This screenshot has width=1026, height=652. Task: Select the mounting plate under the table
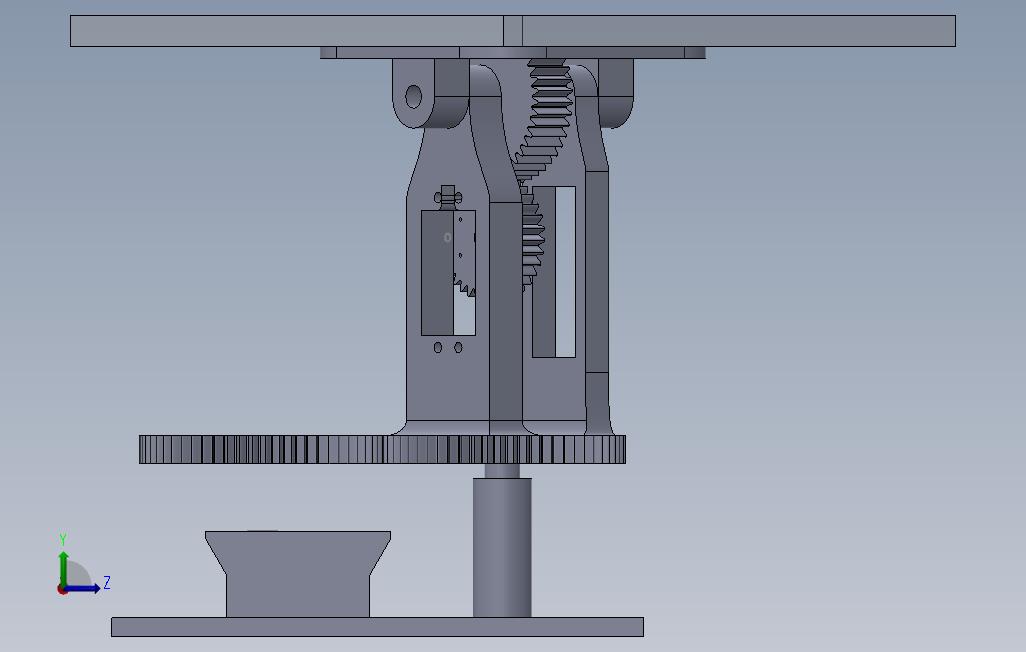pos(512,52)
